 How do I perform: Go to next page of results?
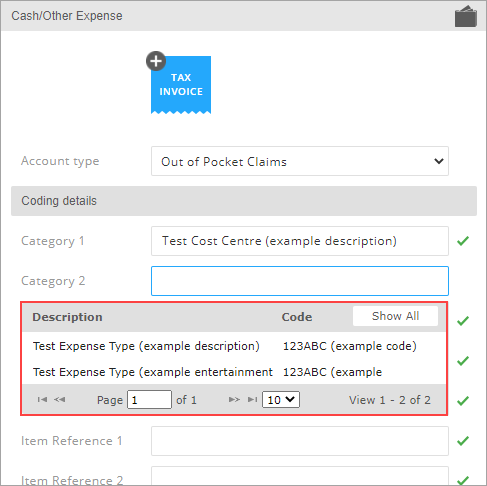pyautogui.click(x=234, y=399)
